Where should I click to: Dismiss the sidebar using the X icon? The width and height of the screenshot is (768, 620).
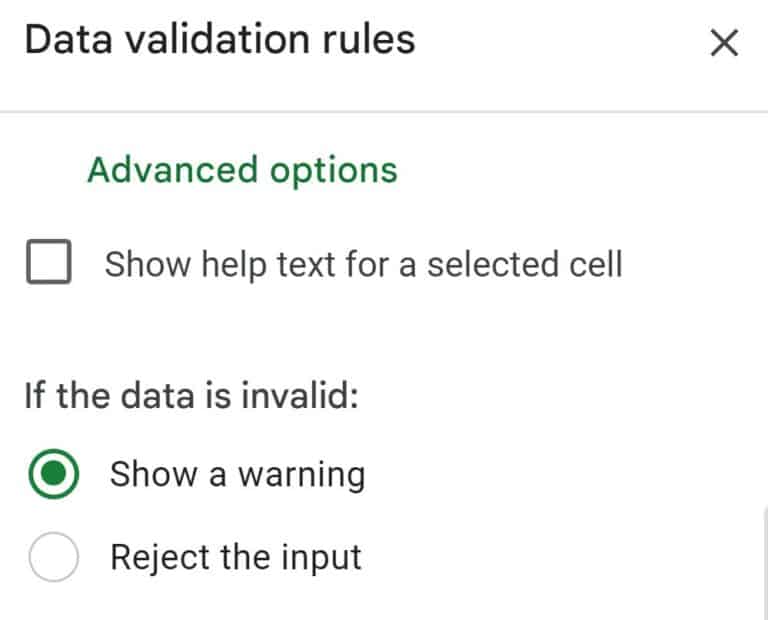click(724, 43)
